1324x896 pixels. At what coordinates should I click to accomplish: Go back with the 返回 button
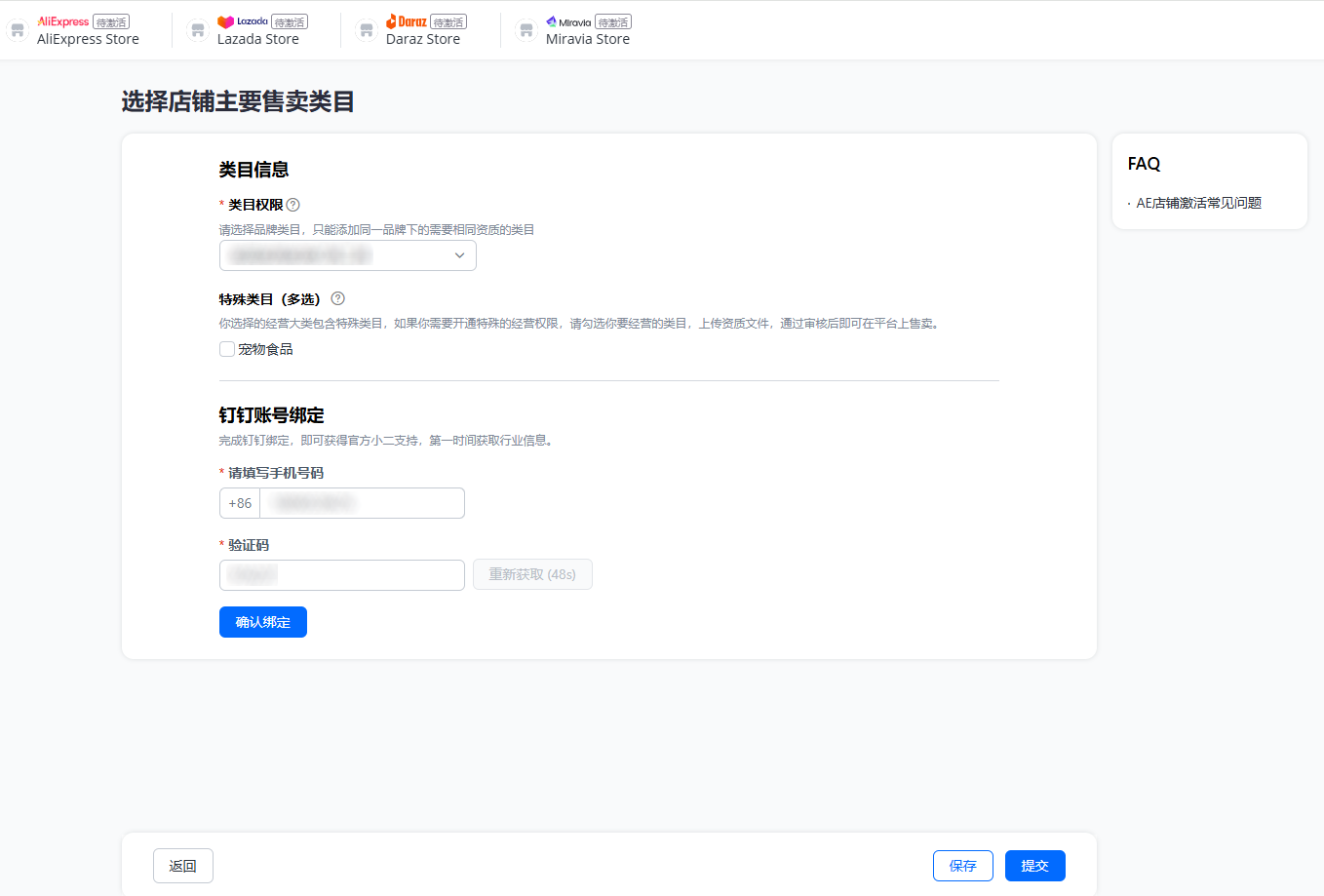[183, 866]
